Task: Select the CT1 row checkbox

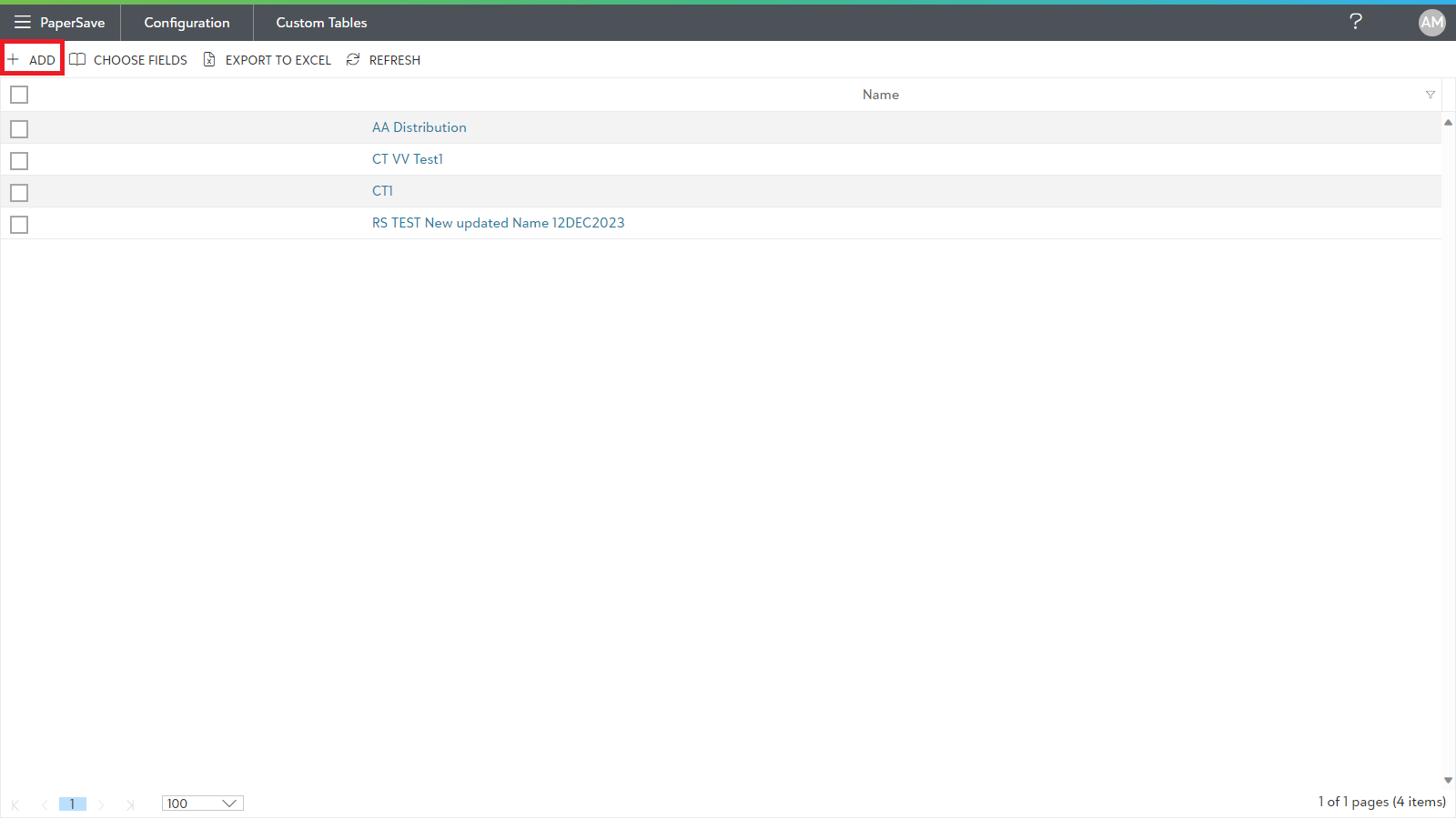Action: (x=19, y=193)
